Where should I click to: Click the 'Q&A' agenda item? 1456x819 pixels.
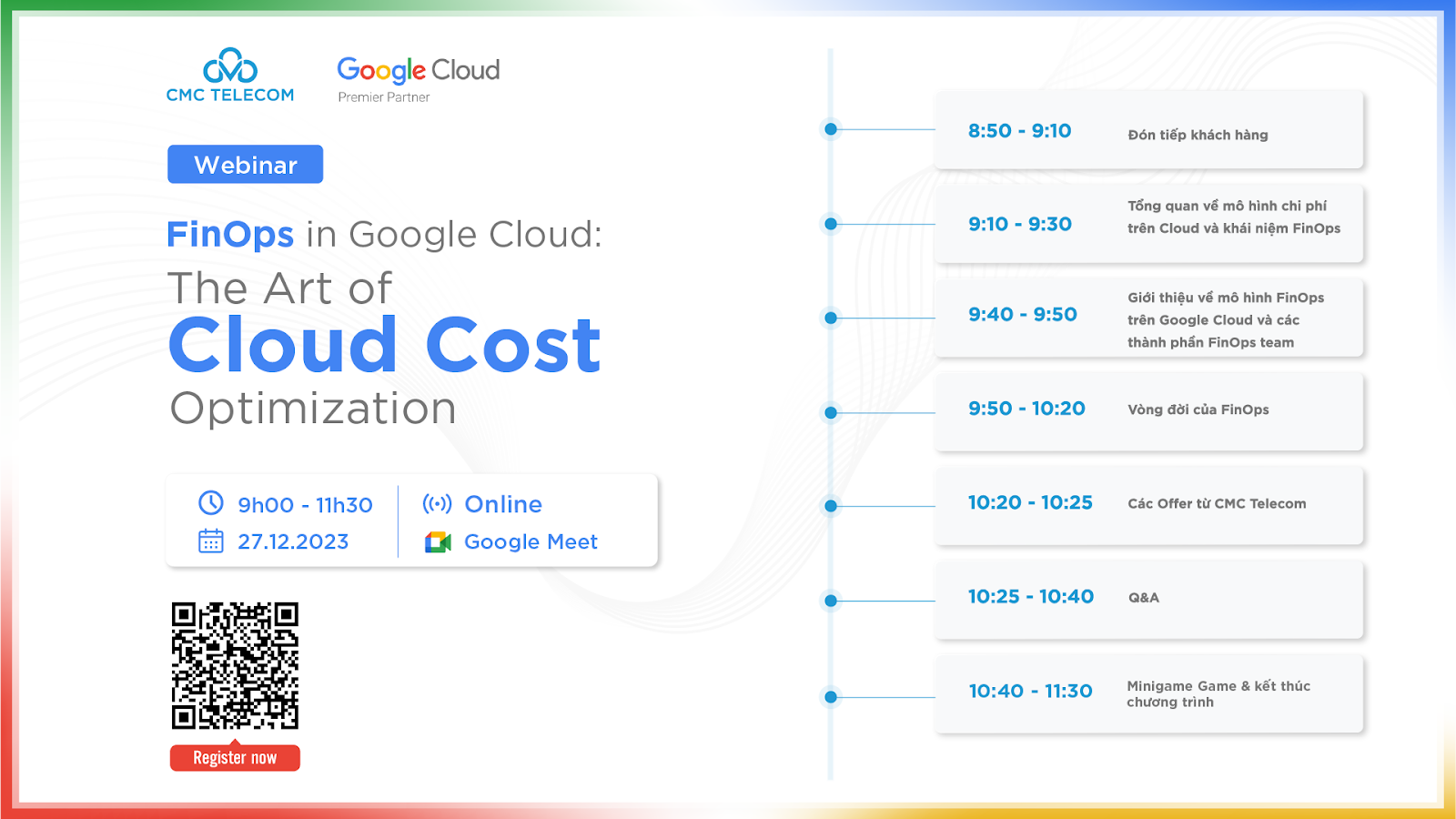click(1144, 598)
